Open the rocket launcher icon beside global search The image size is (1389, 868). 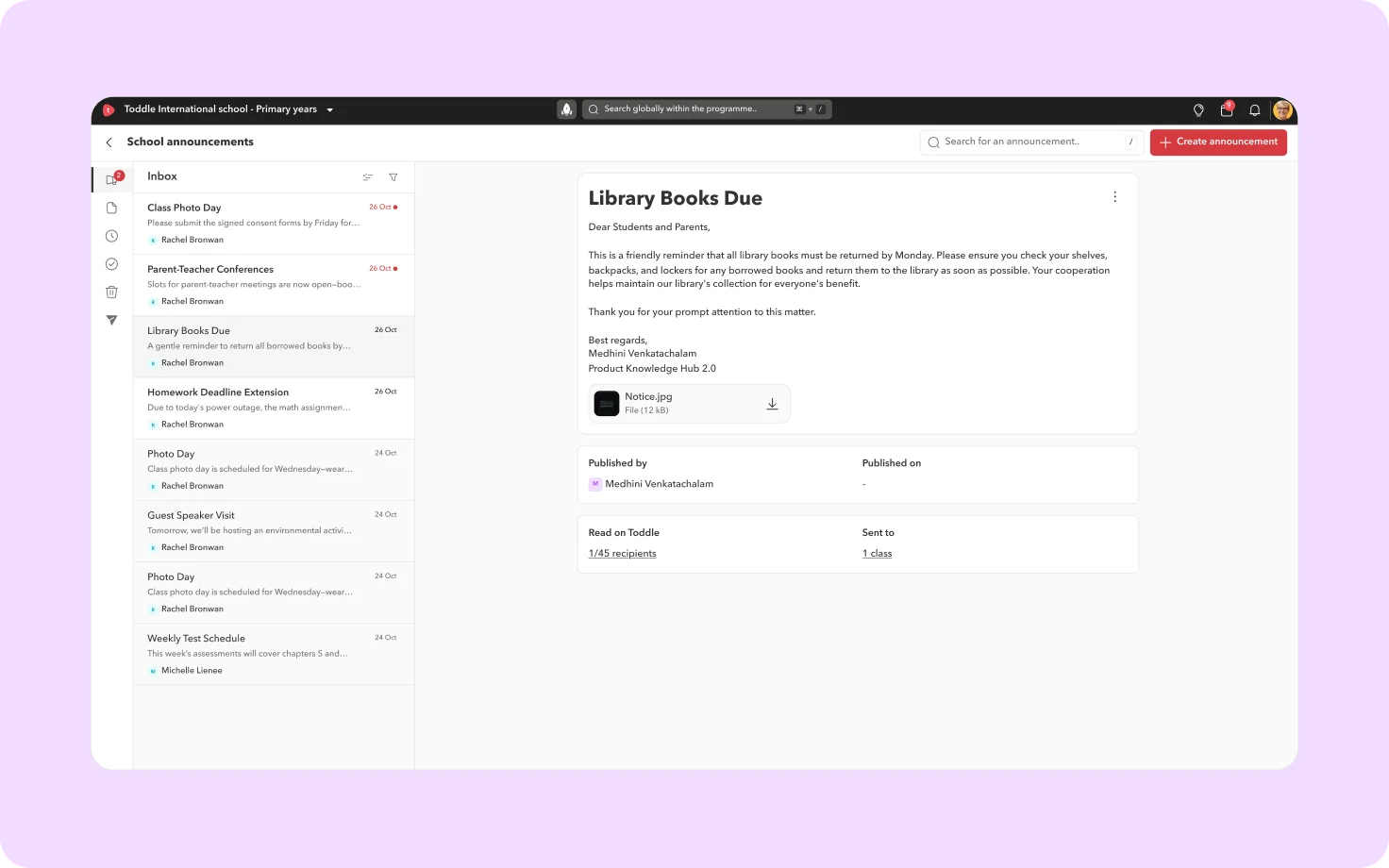(x=566, y=109)
